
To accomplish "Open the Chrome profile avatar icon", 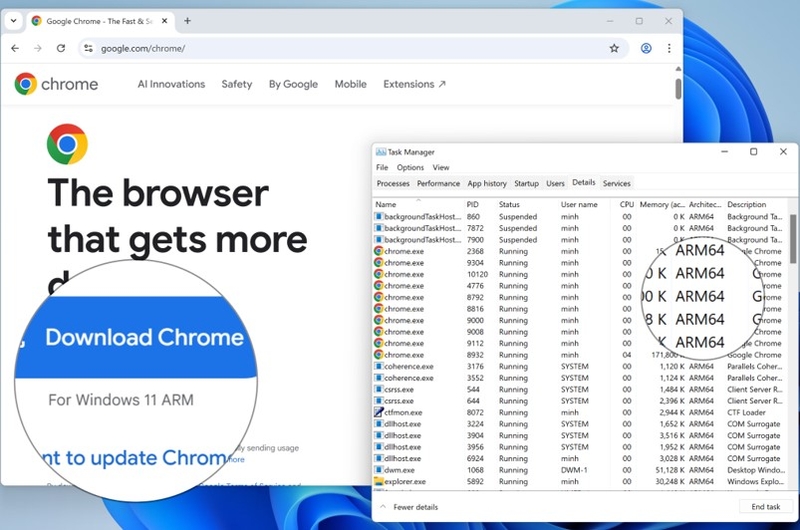I will tap(646, 48).
